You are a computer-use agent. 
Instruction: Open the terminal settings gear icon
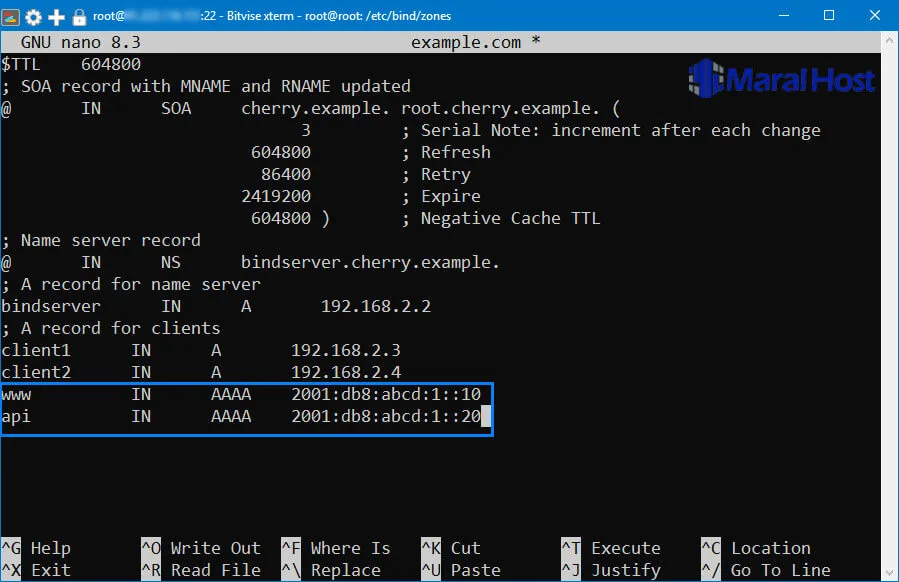coord(32,15)
